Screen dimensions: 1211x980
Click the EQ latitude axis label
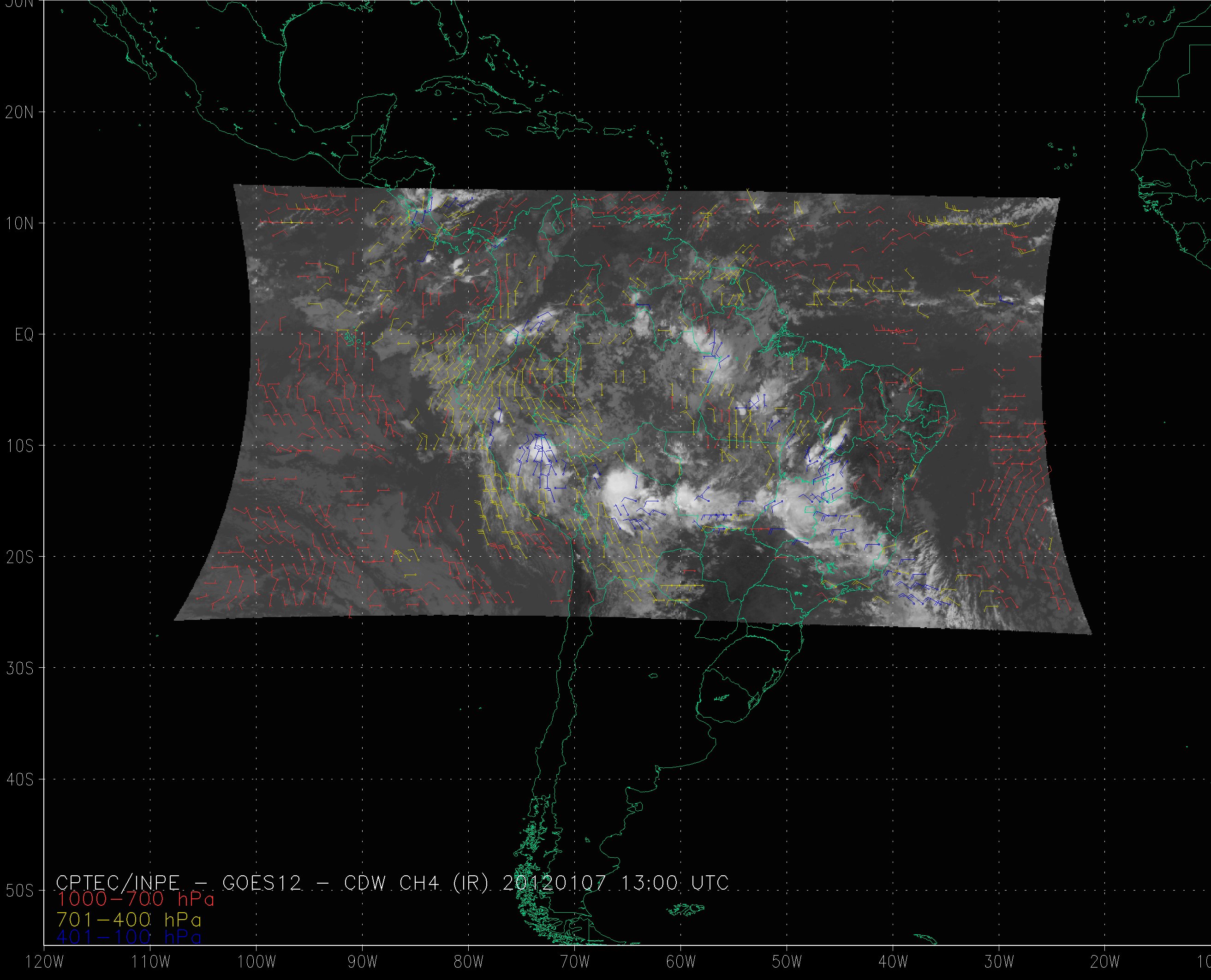pos(24,335)
